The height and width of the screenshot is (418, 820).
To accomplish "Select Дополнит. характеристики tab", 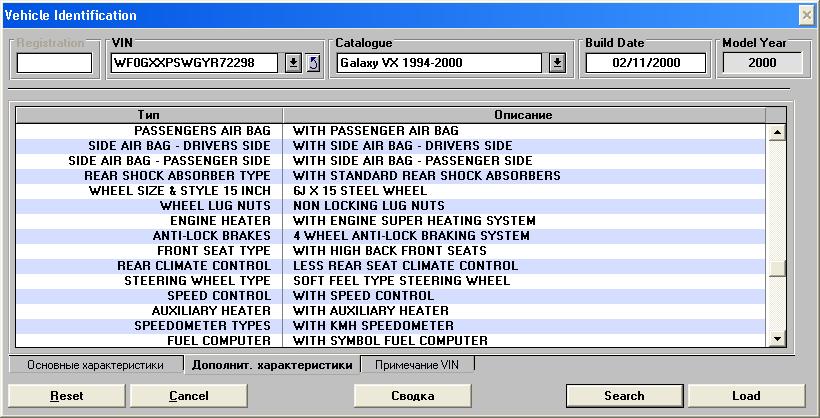I will tap(272, 365).
